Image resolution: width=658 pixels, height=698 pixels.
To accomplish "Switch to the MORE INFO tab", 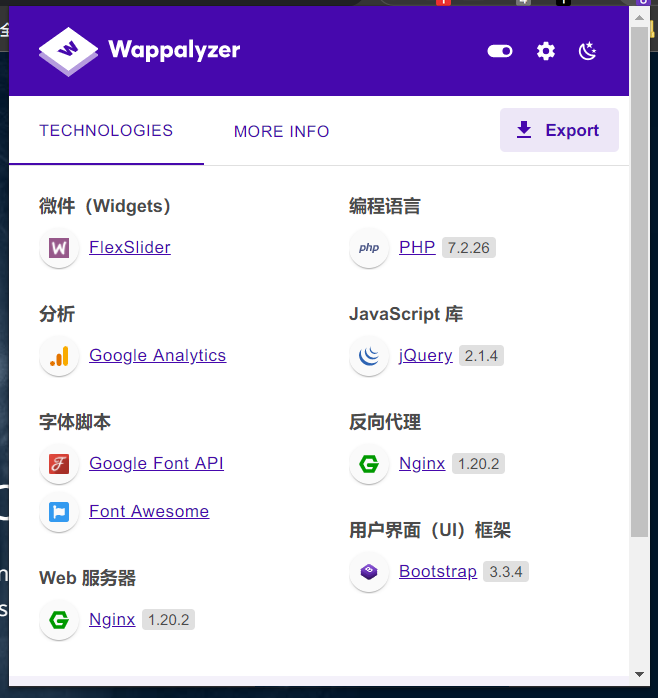I will coord(281,132).
